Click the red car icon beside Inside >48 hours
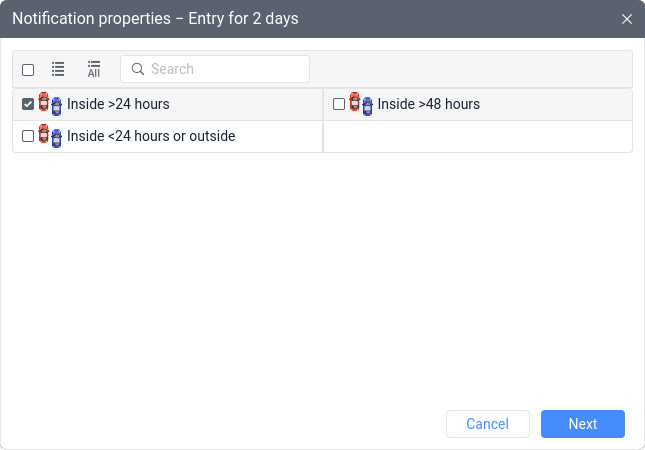The width and height of the screenshot is (645, 450). coord(355,102)
